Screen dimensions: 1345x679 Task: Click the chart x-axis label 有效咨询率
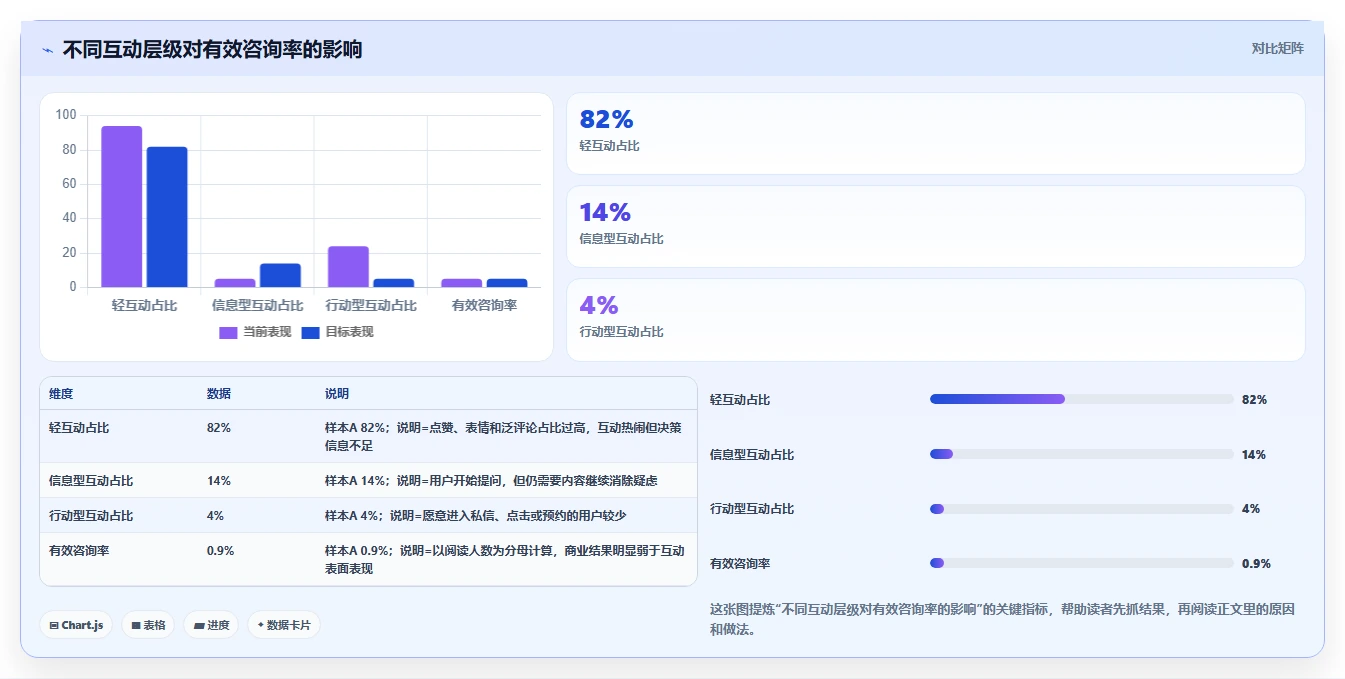pyautogui.click(x=484, y=305)
